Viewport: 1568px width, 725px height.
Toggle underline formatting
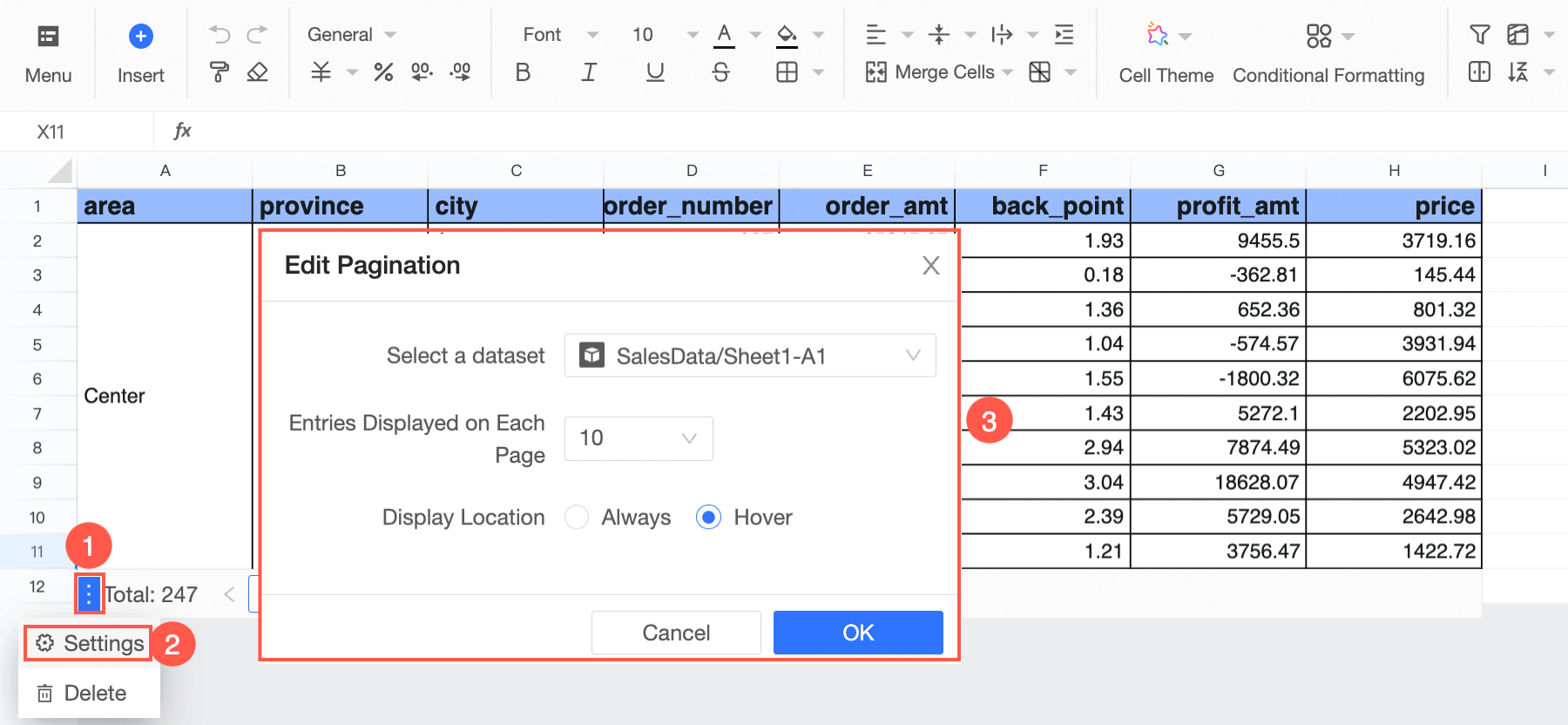click(655, 71)
